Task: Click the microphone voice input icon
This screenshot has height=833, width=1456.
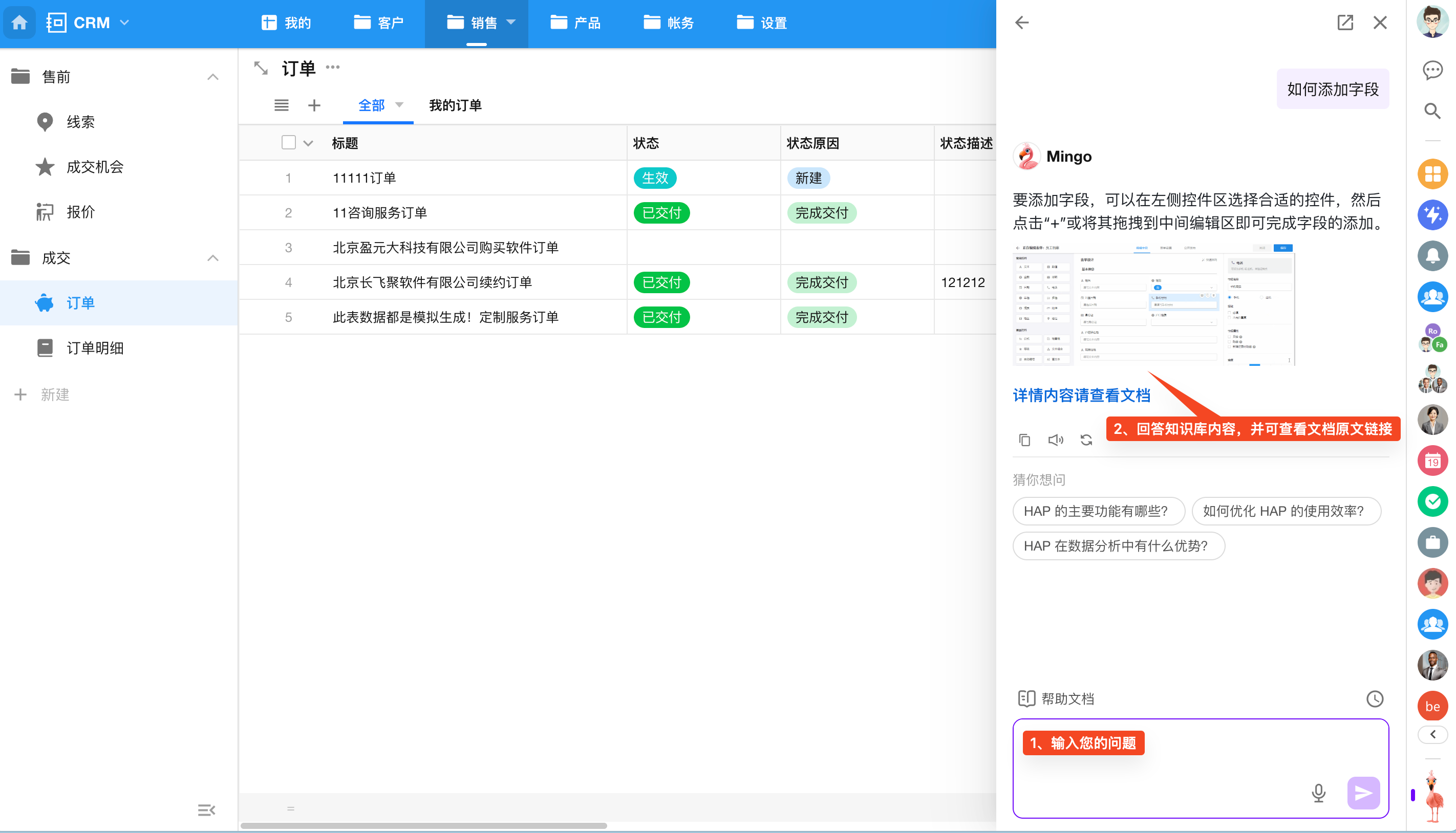Action: 1319,793
